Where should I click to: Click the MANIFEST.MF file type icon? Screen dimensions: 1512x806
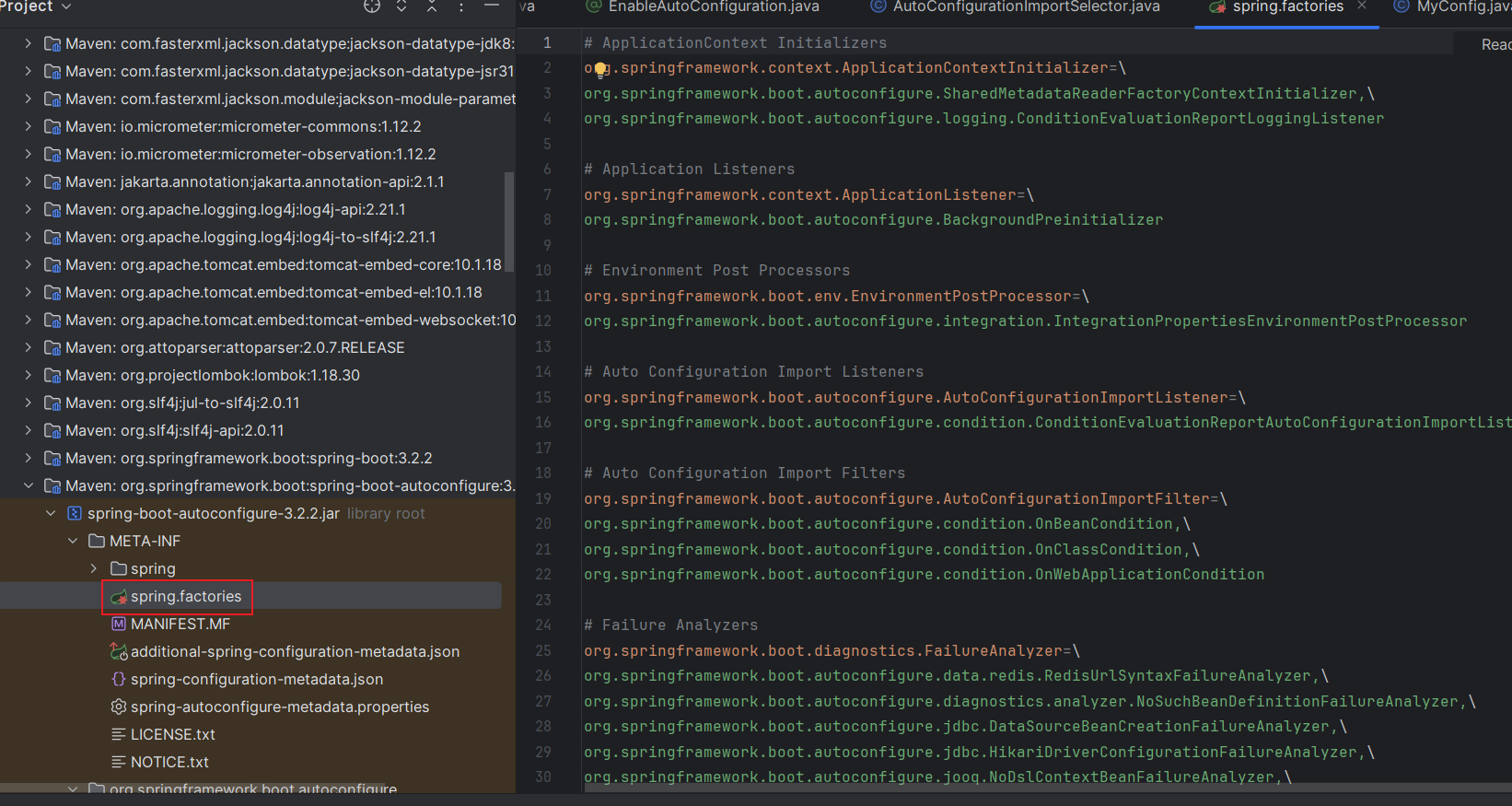click(119, 624)
